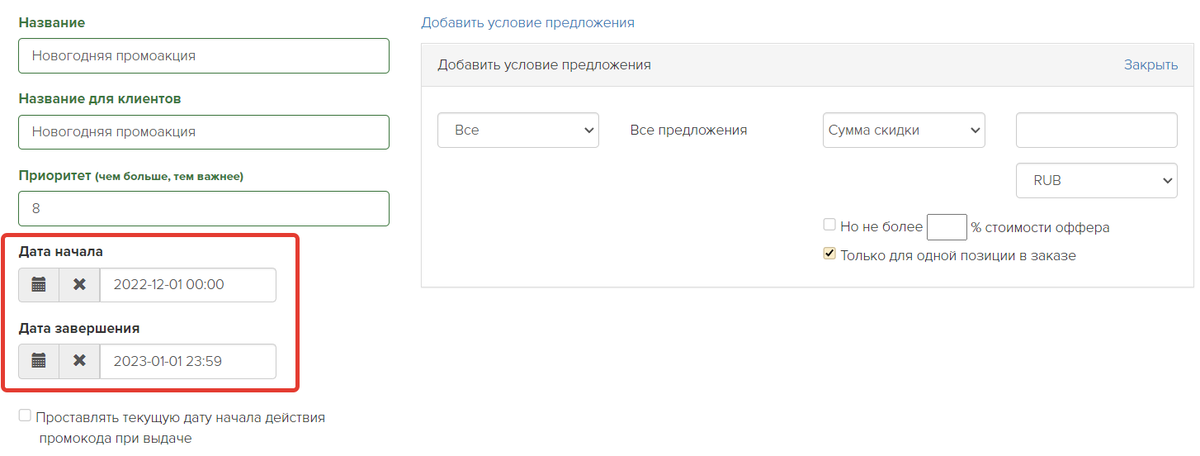Click the Дата завершения label

coord(79,327)
